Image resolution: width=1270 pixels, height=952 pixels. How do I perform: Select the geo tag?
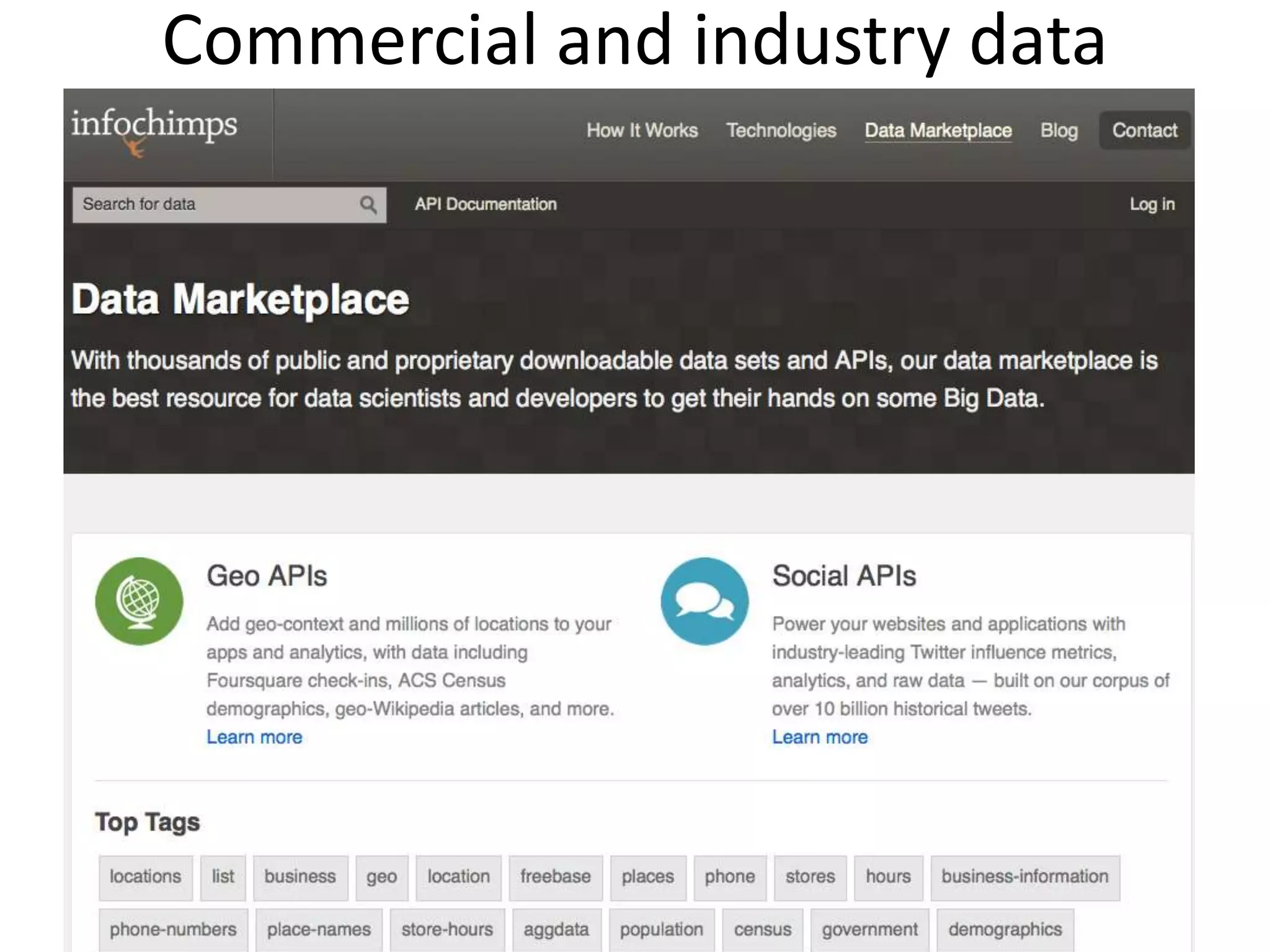382,878
